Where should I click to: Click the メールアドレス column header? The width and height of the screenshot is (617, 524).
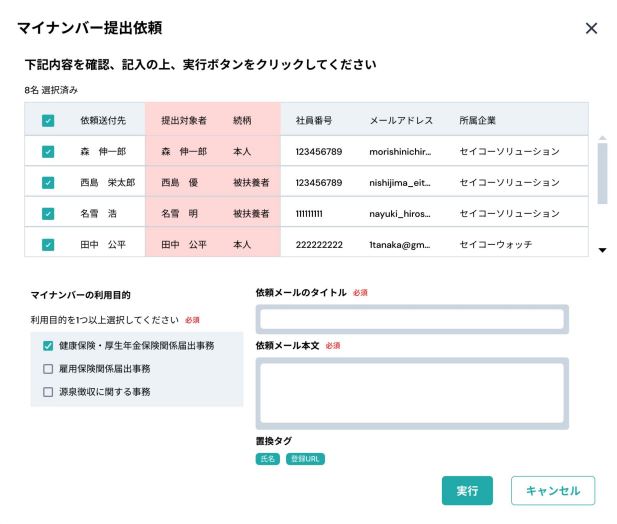[x=401, y=120]
